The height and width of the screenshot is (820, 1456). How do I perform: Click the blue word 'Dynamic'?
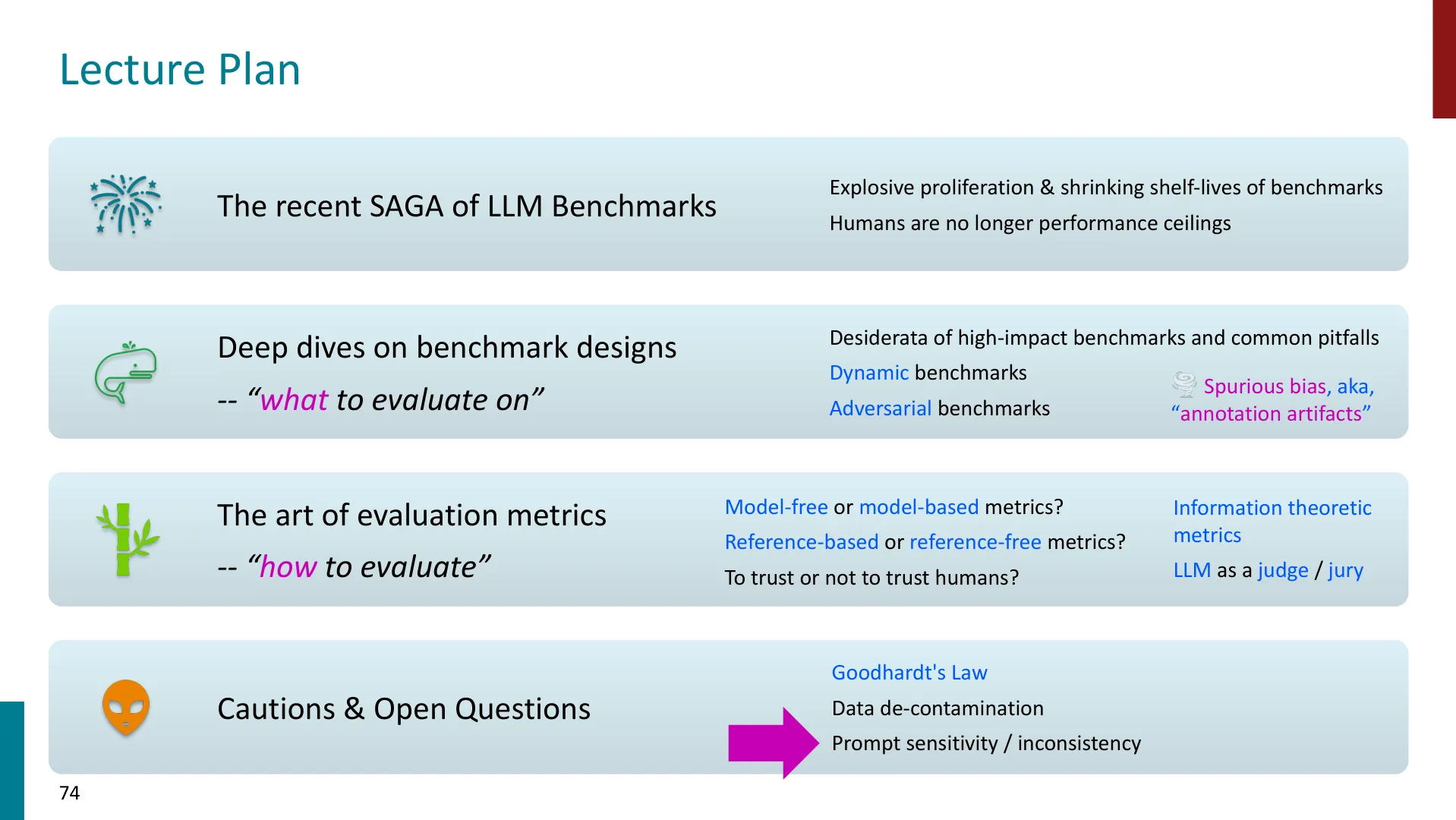click(869, 373)
